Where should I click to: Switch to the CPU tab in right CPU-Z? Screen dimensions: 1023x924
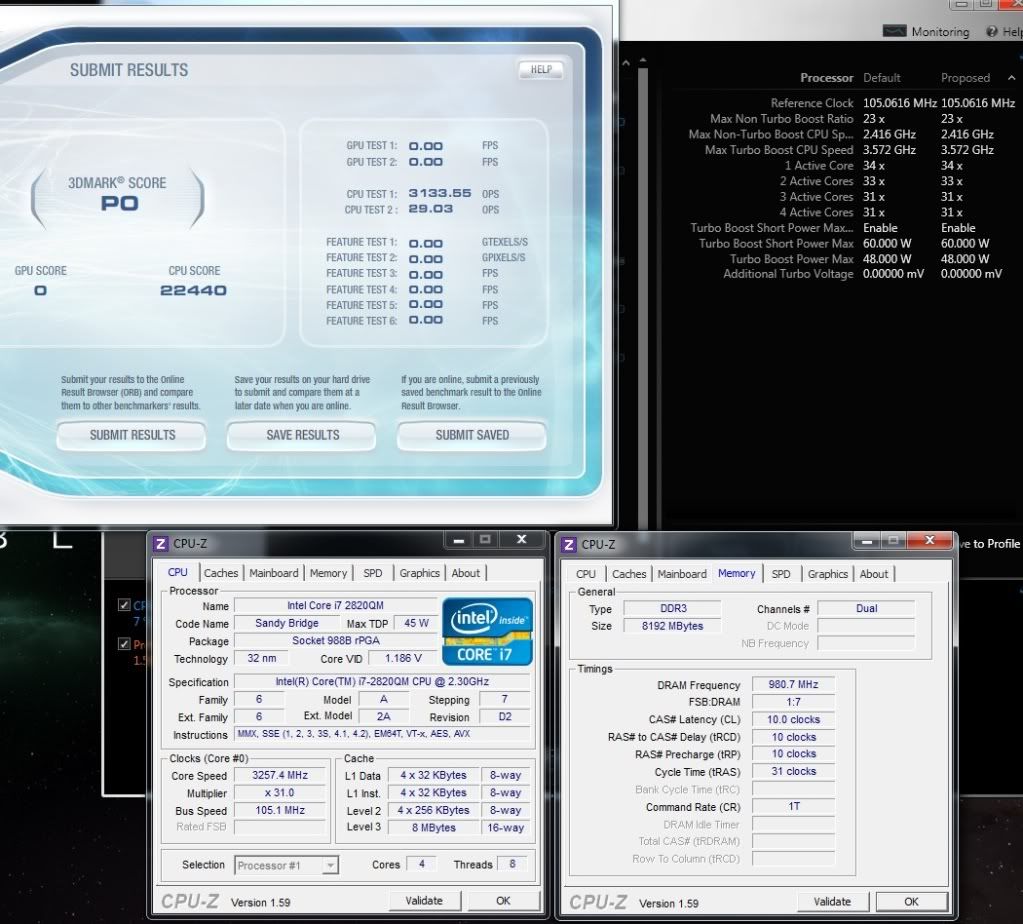coord(585,574)
